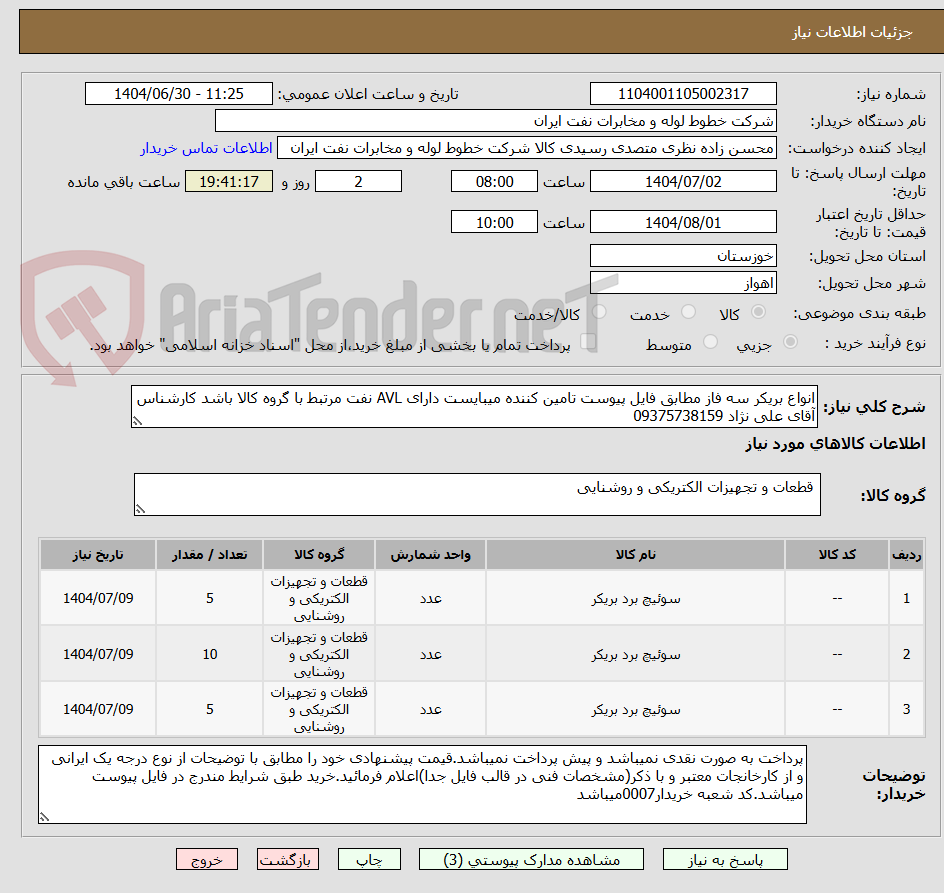This screenshot has width=944, height=893.
Task: Click the اعلان عمومی date field 1404/06/30
Action: point(178,94)
